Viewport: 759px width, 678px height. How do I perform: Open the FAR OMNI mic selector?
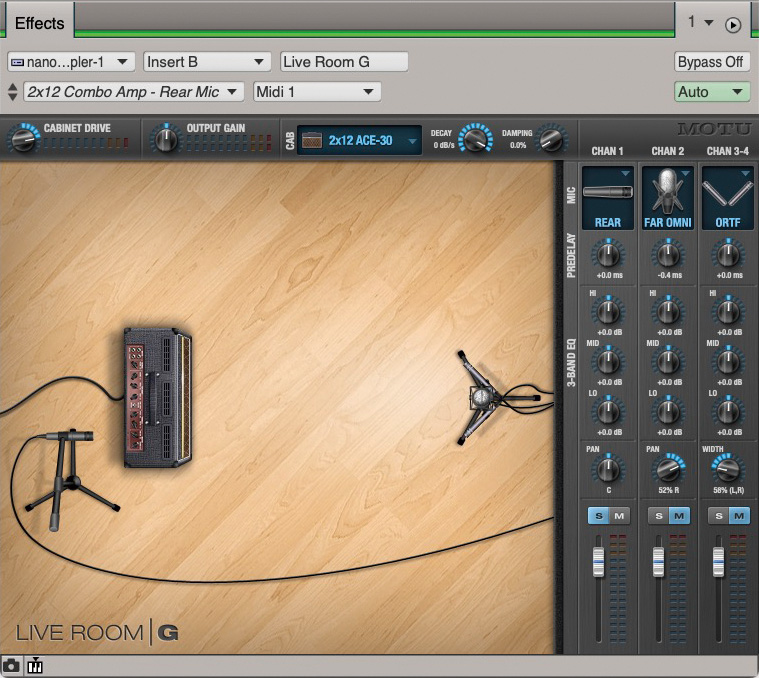[668, 197]
